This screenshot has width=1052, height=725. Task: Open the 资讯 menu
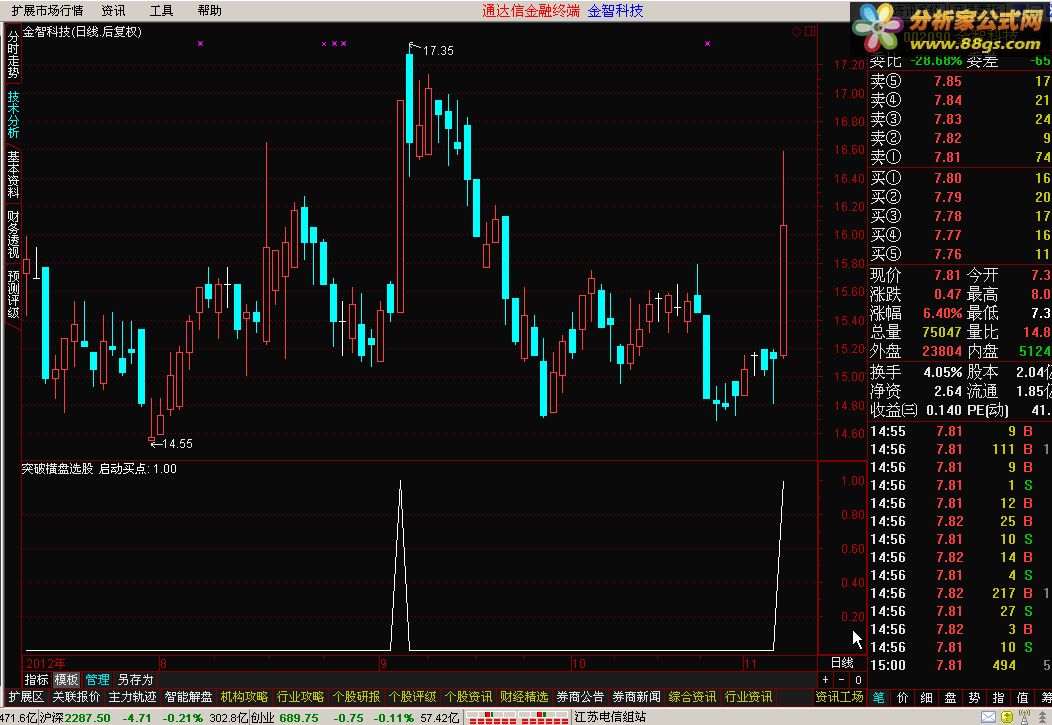pos(113,11)
